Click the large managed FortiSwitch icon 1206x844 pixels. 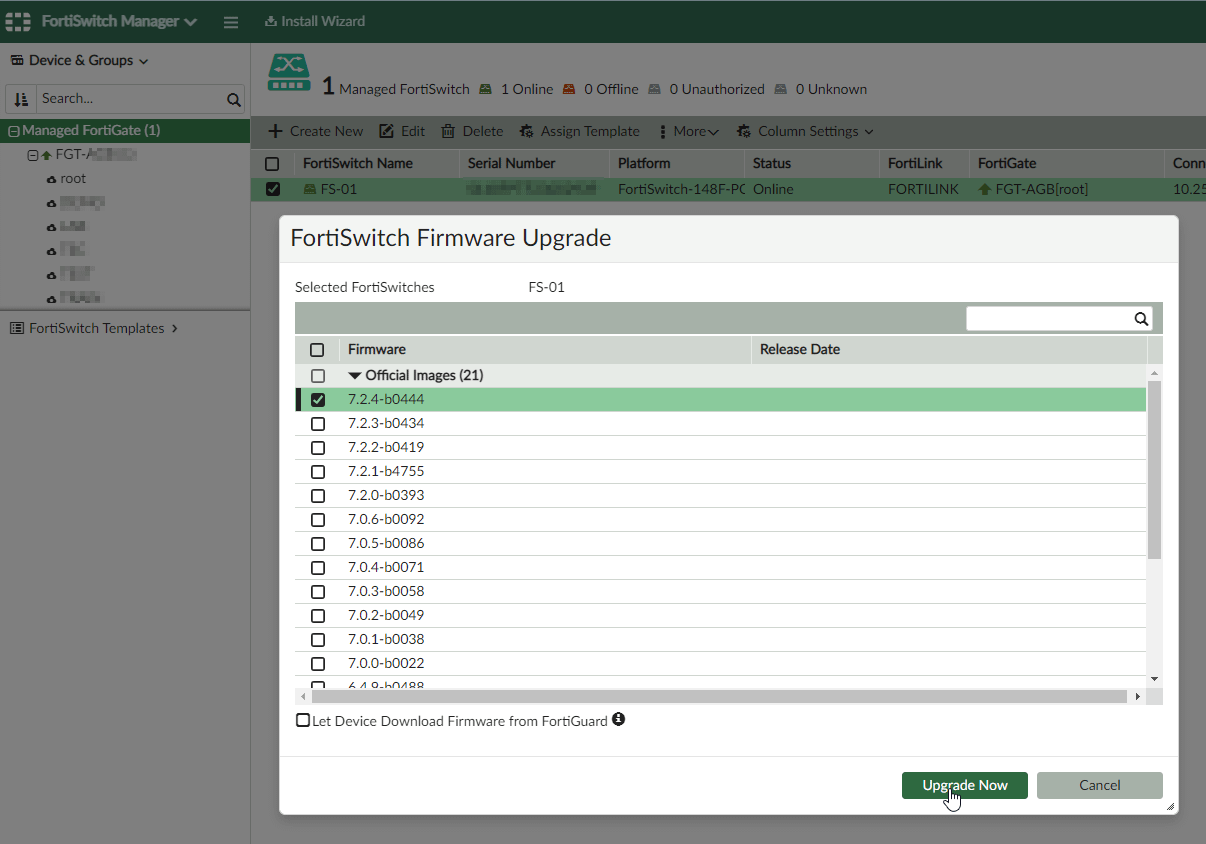pyautogui.click(x=289, y=73)
